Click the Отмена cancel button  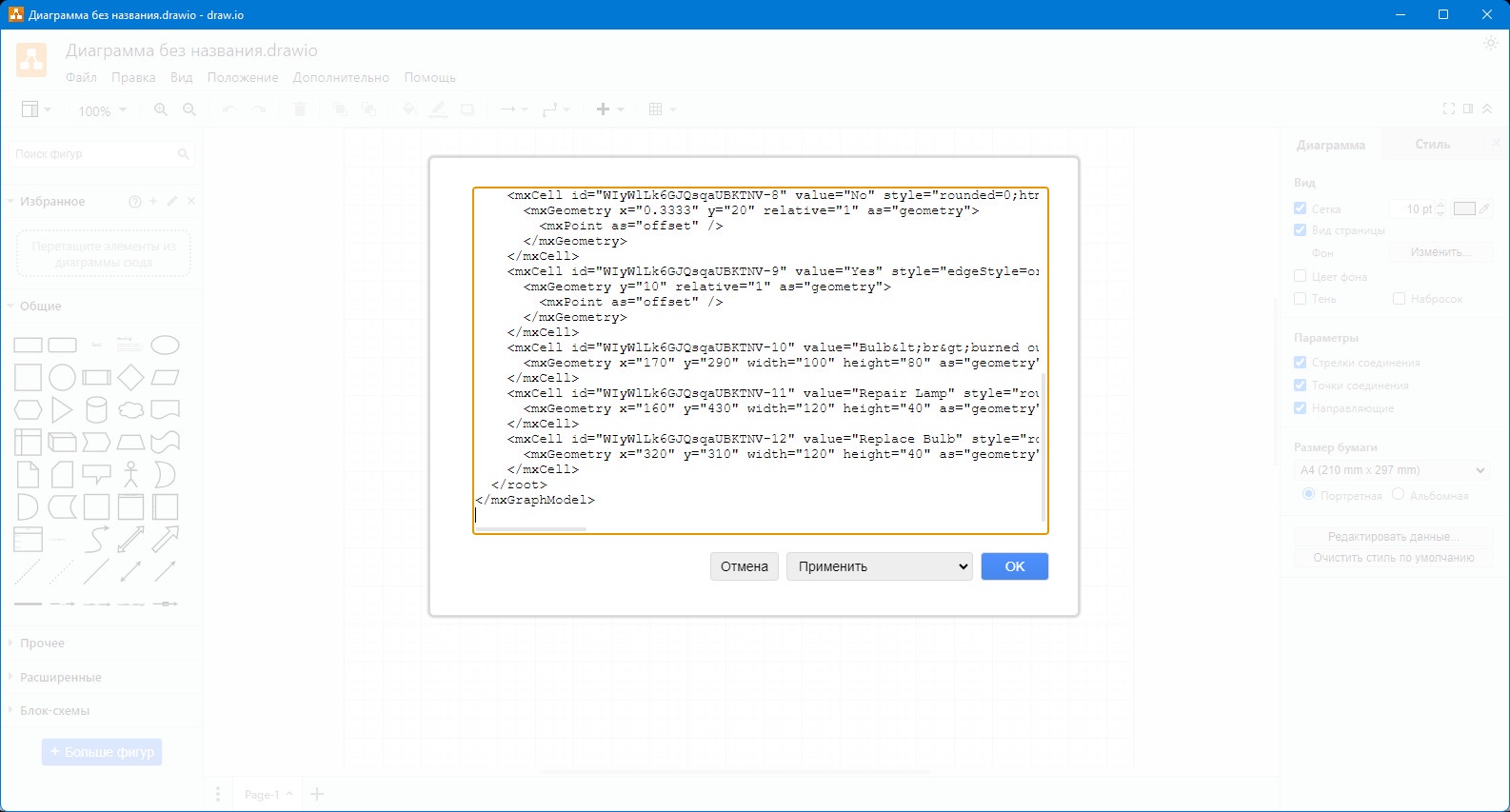click(x=745, y=566)
